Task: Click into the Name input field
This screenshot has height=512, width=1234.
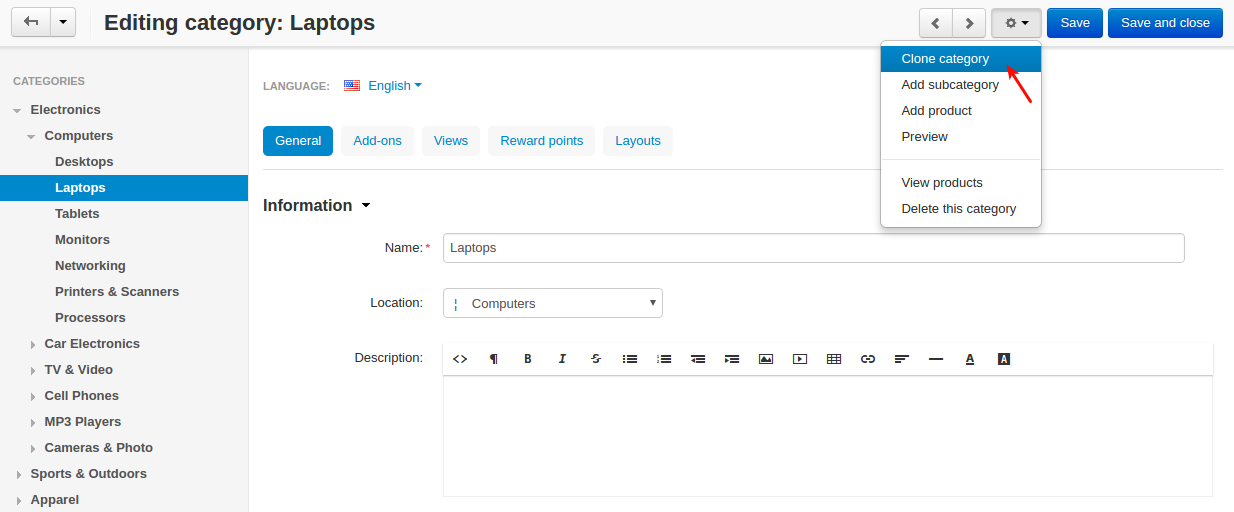Action: 814,248
